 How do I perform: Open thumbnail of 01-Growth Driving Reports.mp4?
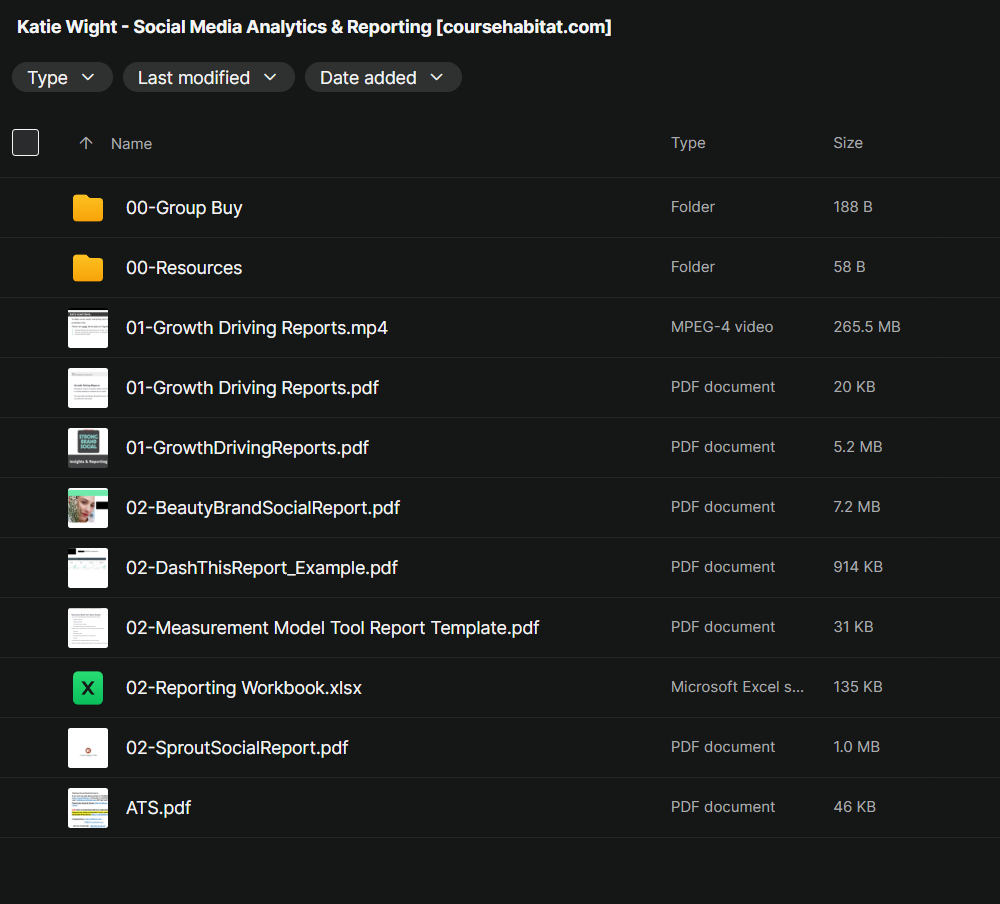click(x=88, y=328)
